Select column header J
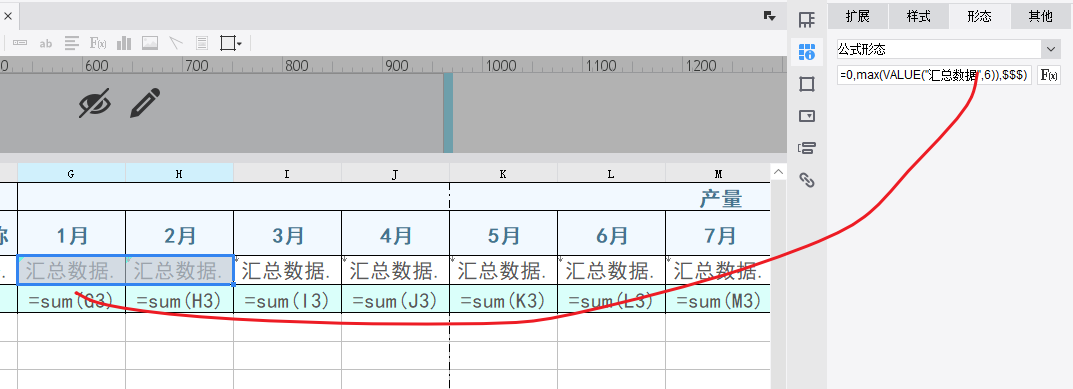Image resolution: width=1073 pixels, height=389 pixels. coord(396,174)
